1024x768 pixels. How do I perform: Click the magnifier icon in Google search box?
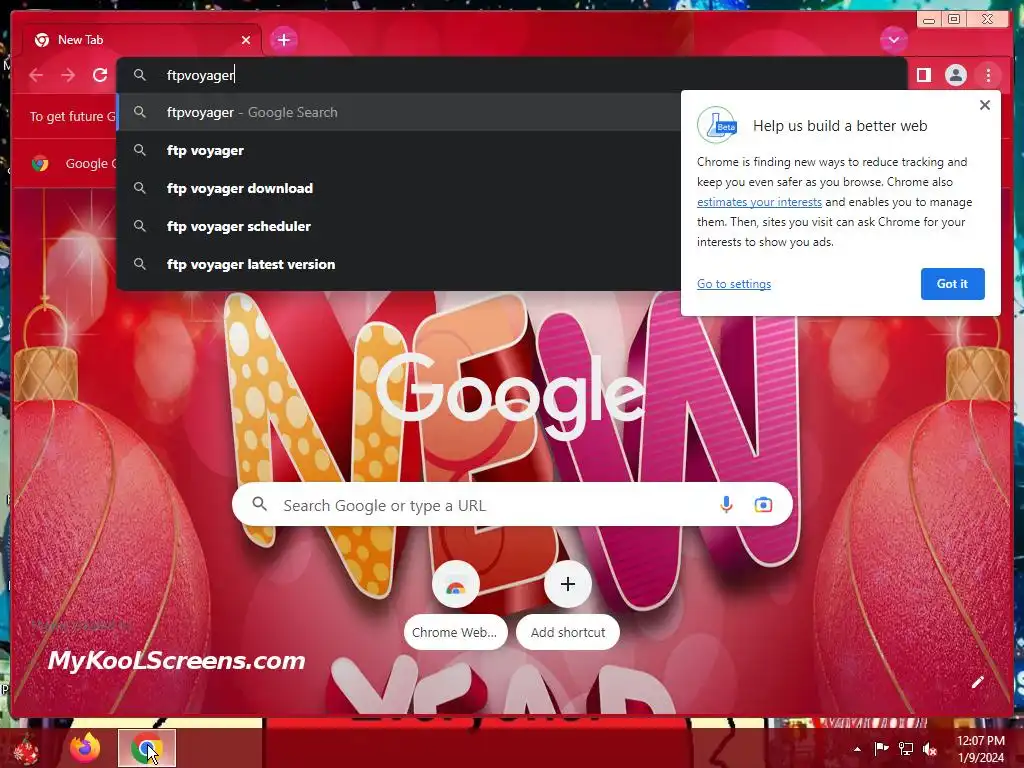click(x=259, y=504)
